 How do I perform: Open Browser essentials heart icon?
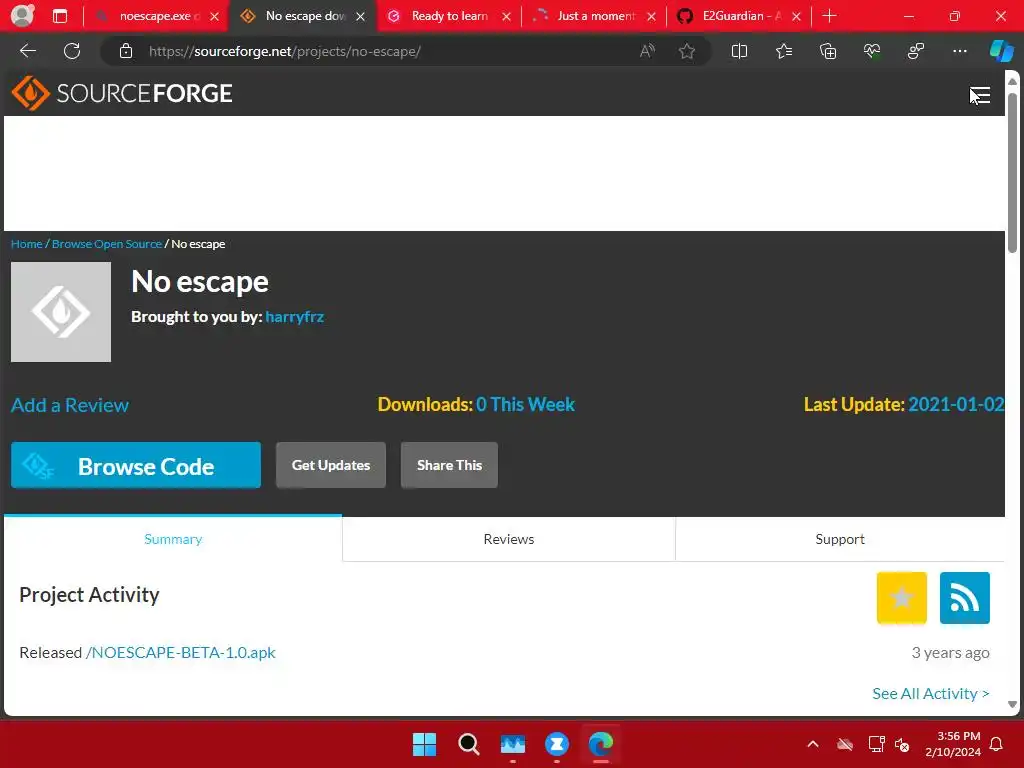(872, 51)
